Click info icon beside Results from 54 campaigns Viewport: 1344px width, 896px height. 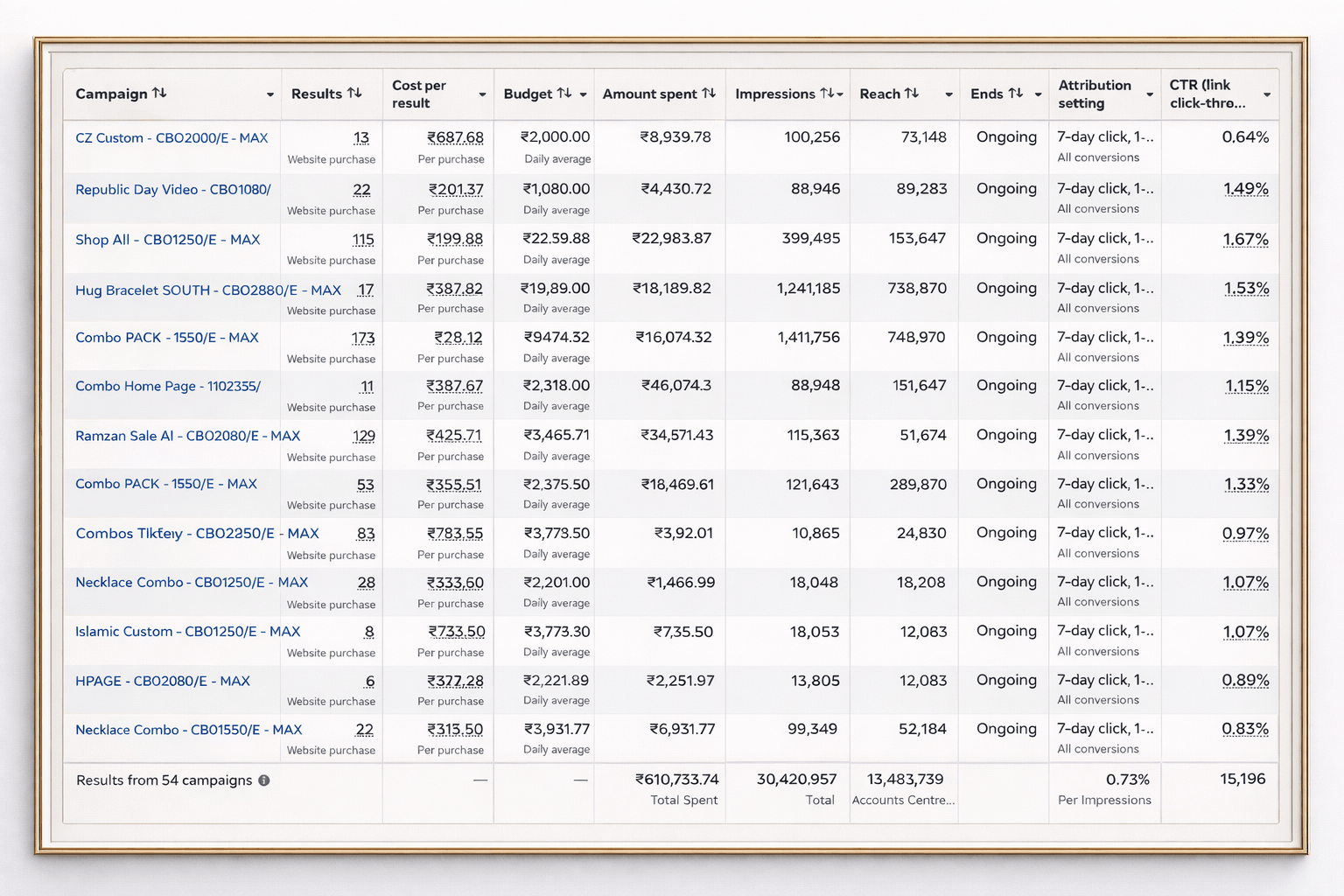(x=263, y=780)
